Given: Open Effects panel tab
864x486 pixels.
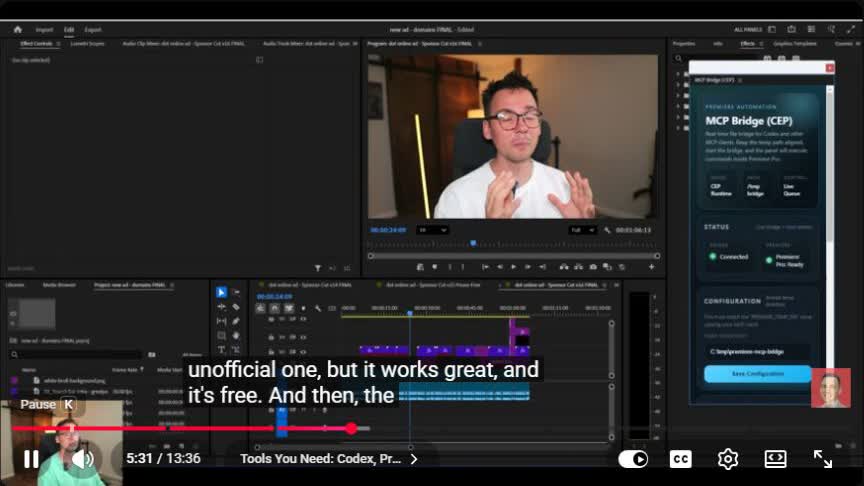Looking at the screenshot, I should [747, 44].
